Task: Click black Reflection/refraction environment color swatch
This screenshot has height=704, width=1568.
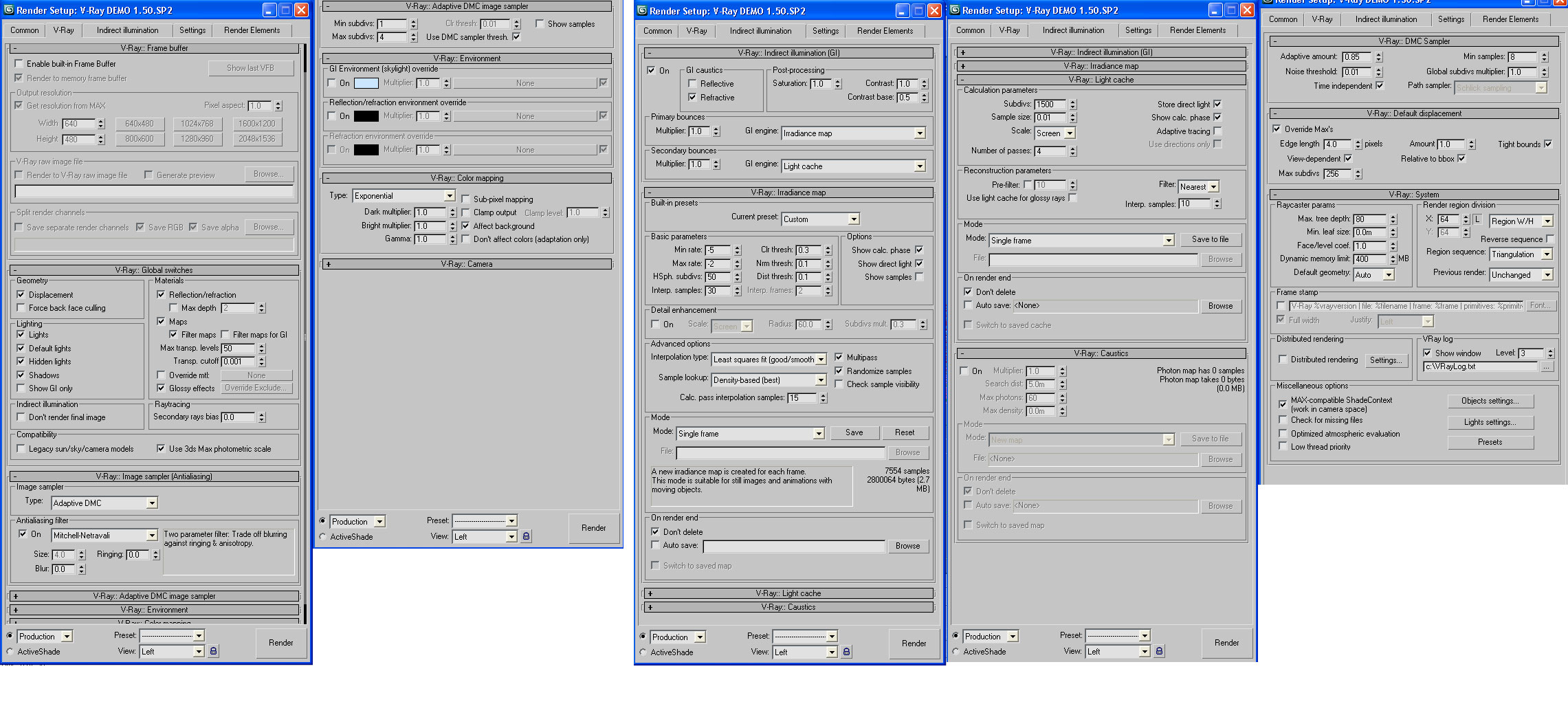Action: click(366, 116)
